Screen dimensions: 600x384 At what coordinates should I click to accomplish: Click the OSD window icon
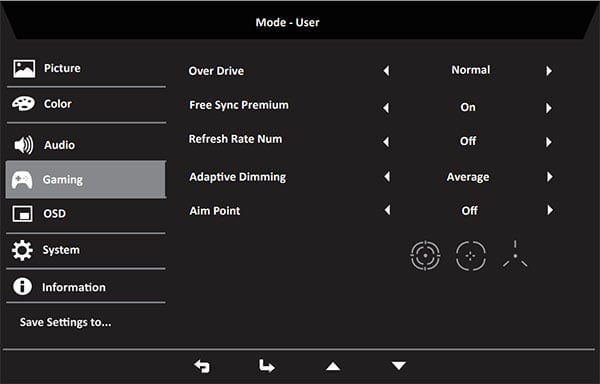23,213
